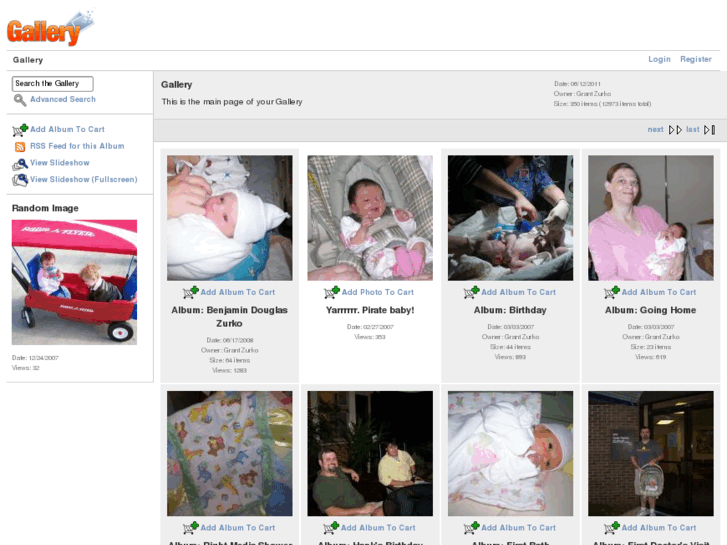
Task: Click cart icon under the baby blanket thumbnail
Action: click(x=191, y=528)
